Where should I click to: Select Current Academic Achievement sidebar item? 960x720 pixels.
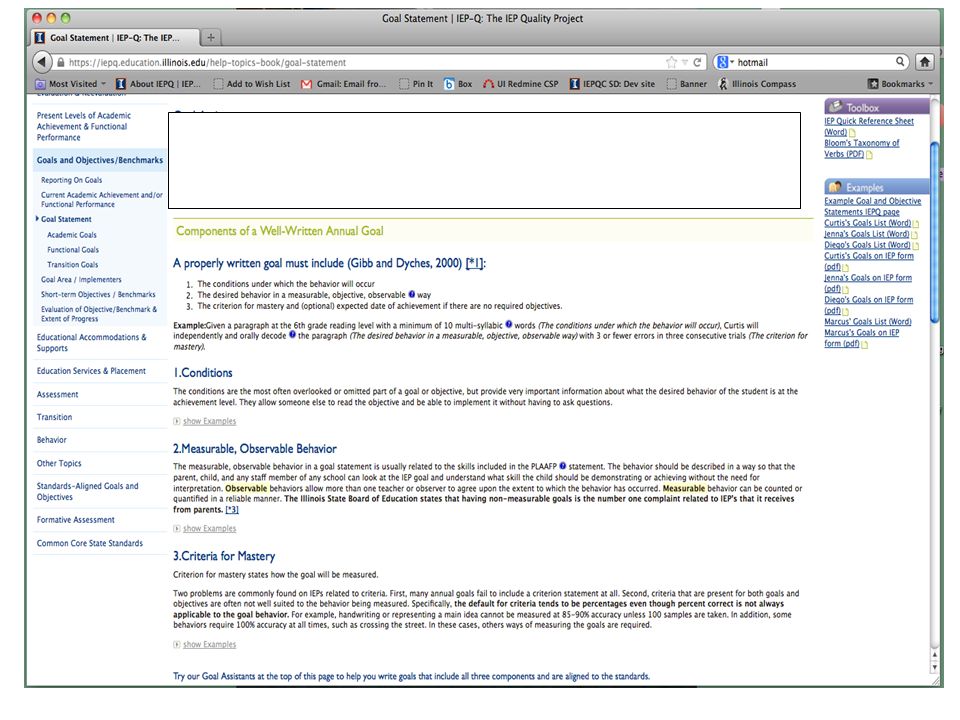[x=102, y=200]
